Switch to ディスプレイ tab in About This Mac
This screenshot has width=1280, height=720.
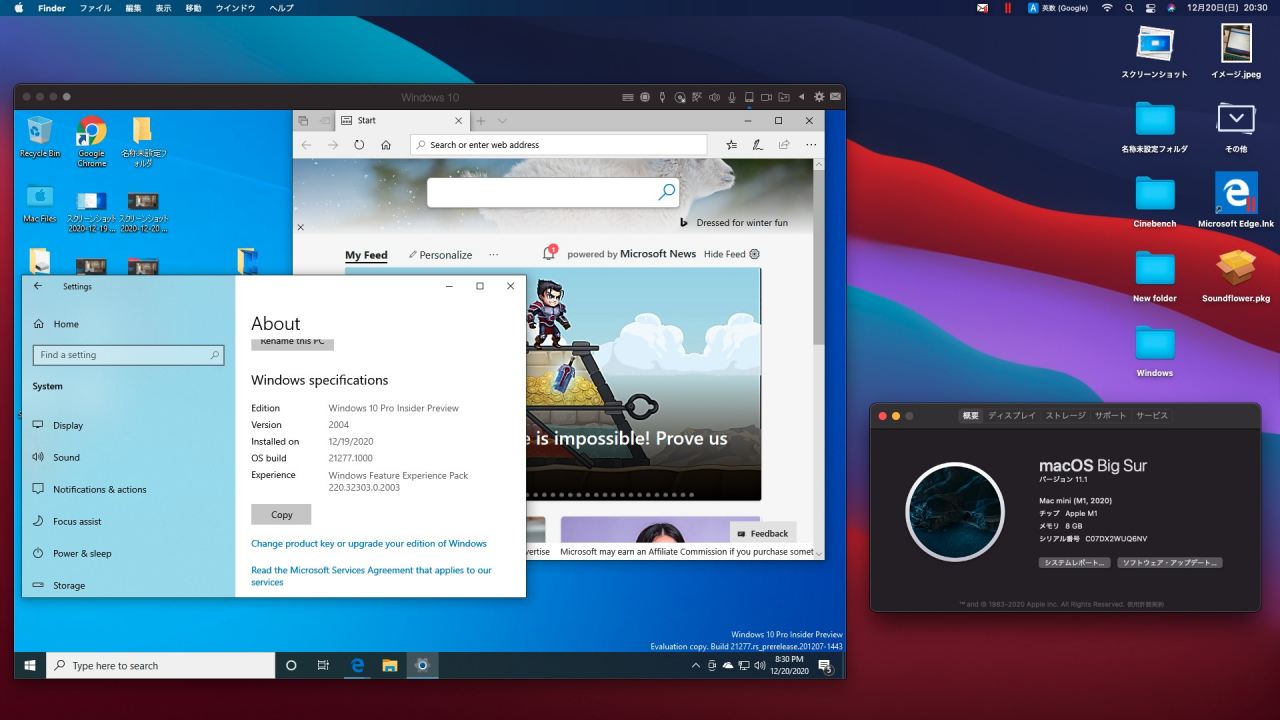[x=1012, y=415]
